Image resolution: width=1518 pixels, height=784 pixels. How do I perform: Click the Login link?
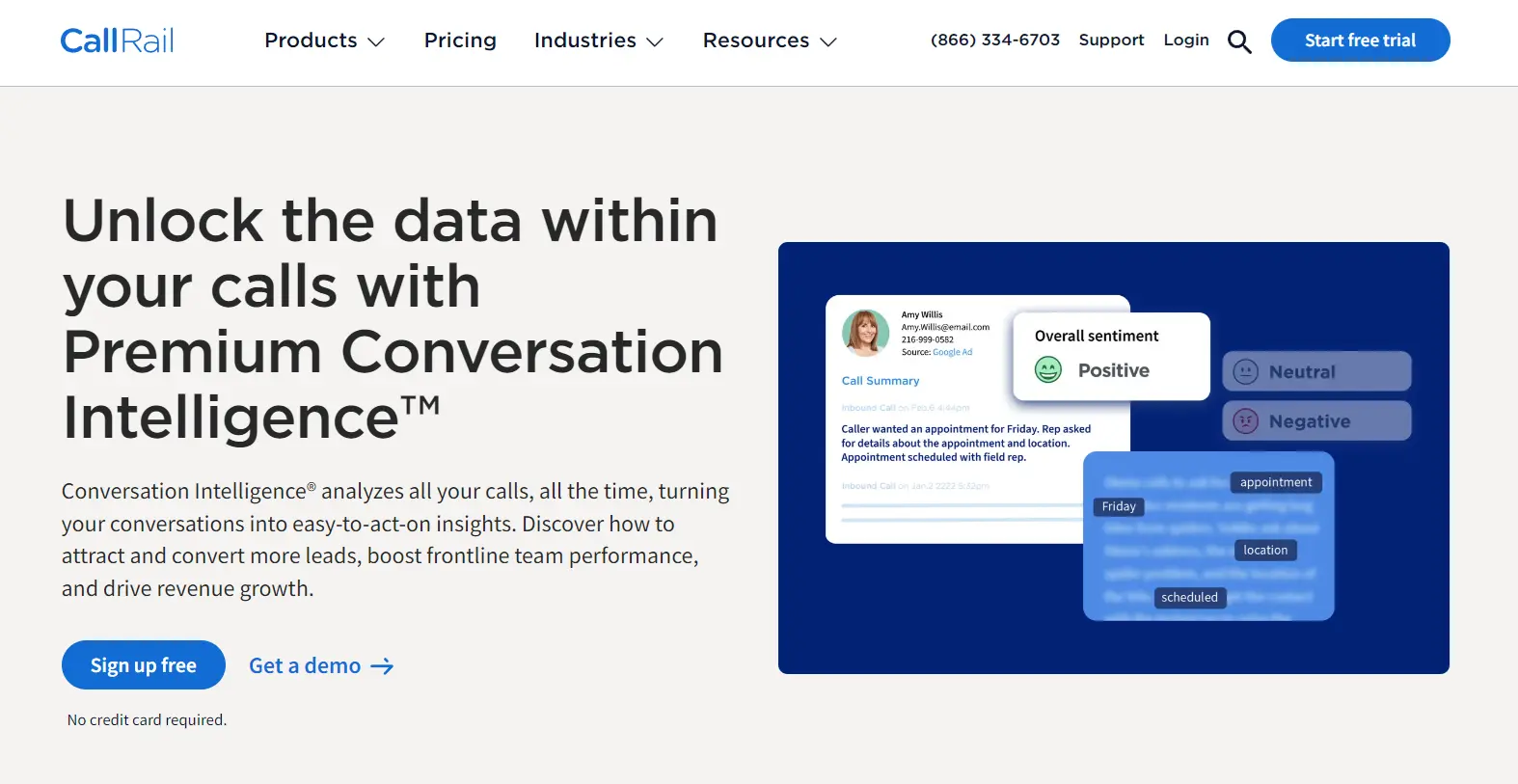pyautogui.click(x=1186, y=40)
